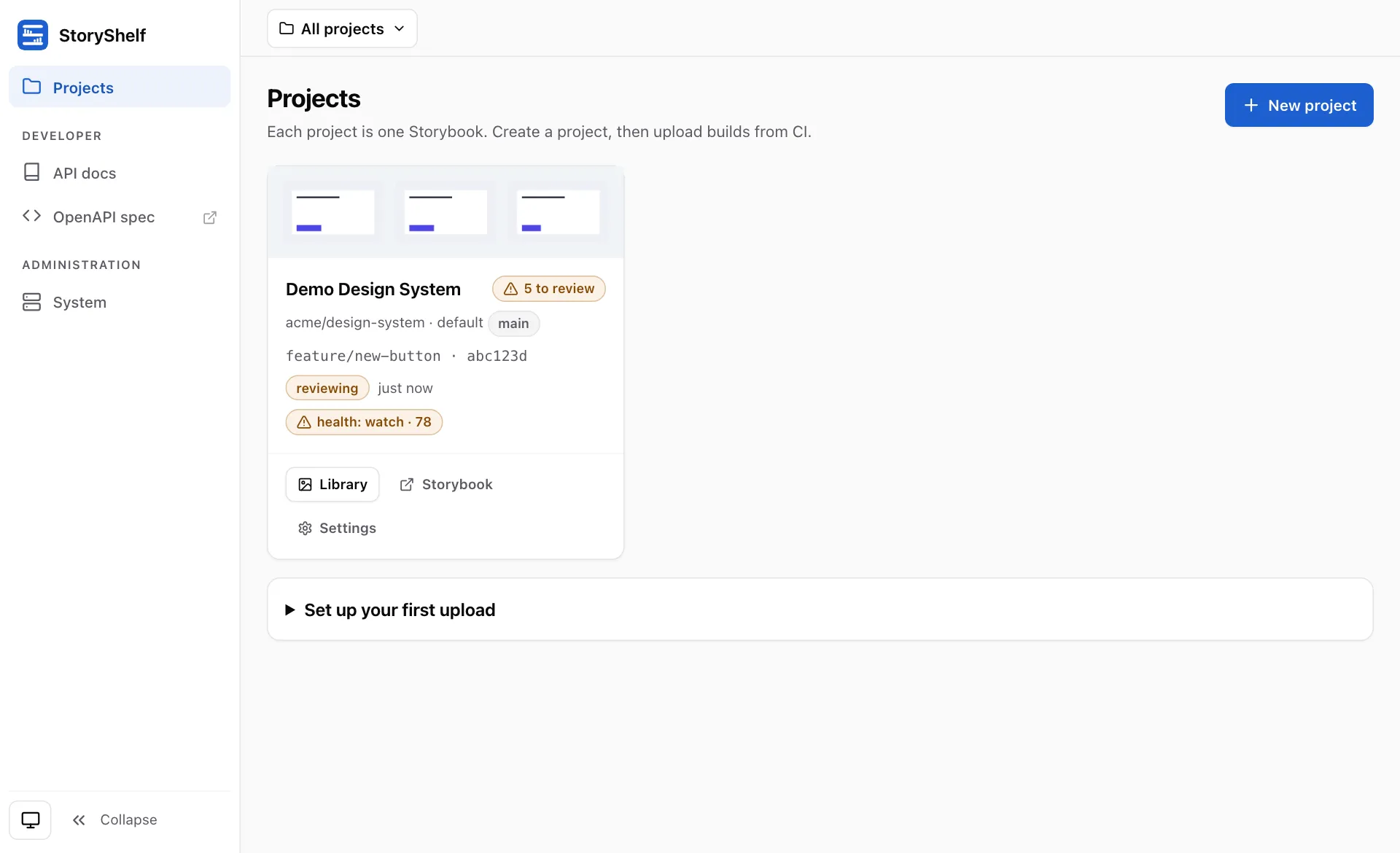Open Projects in the sidebar
This screenshot has height=853, width=1400.
click(120, 87)
